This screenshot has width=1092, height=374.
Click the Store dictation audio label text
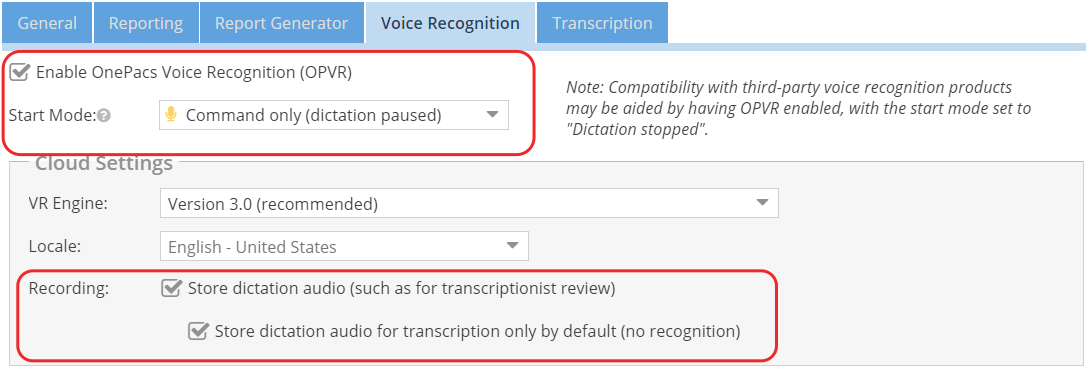[x=402, y=288]
